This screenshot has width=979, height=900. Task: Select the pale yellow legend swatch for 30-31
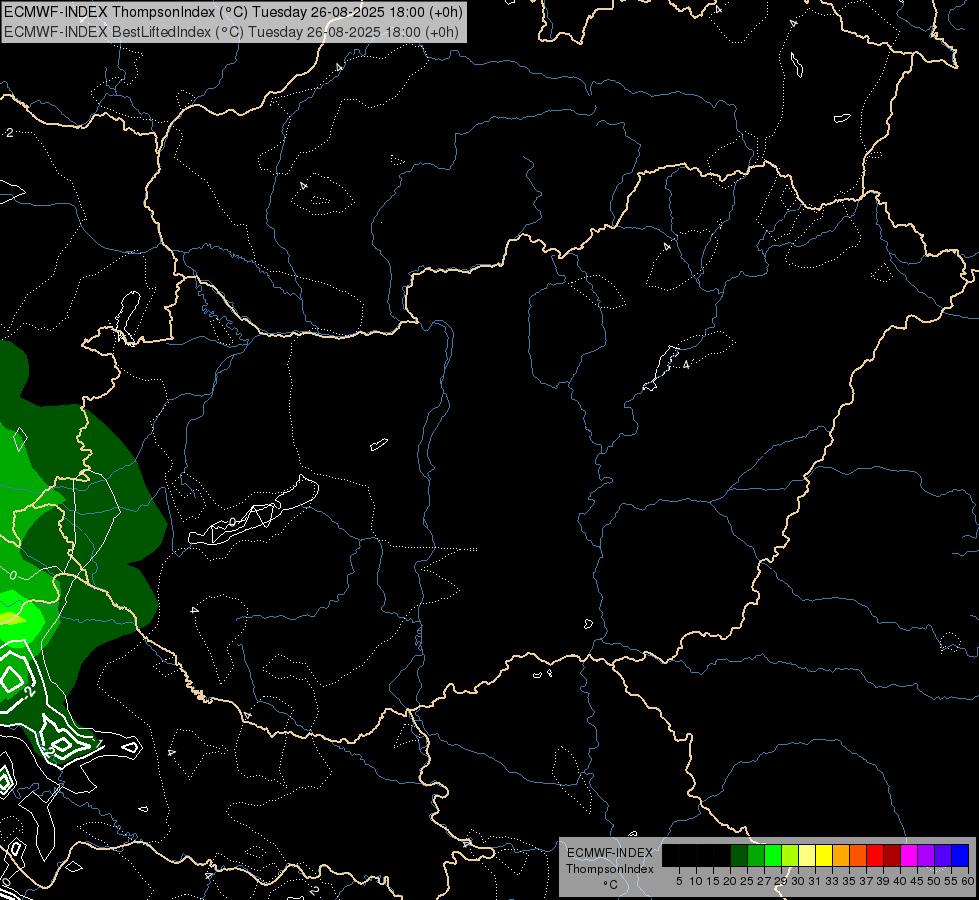click(x=807, y=856)
